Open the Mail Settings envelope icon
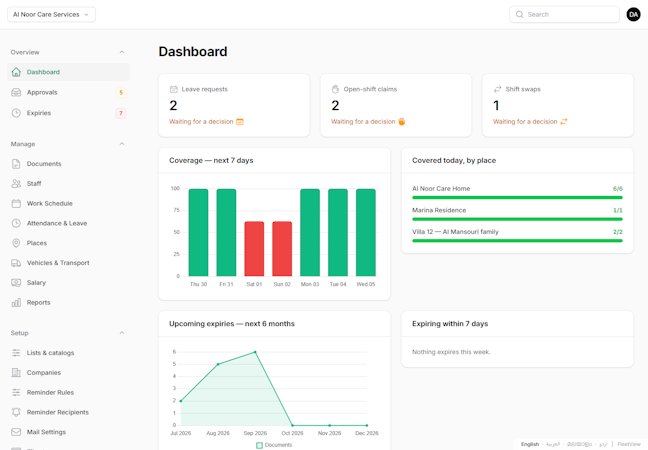 pyautogui.click(x=16, y=432)
